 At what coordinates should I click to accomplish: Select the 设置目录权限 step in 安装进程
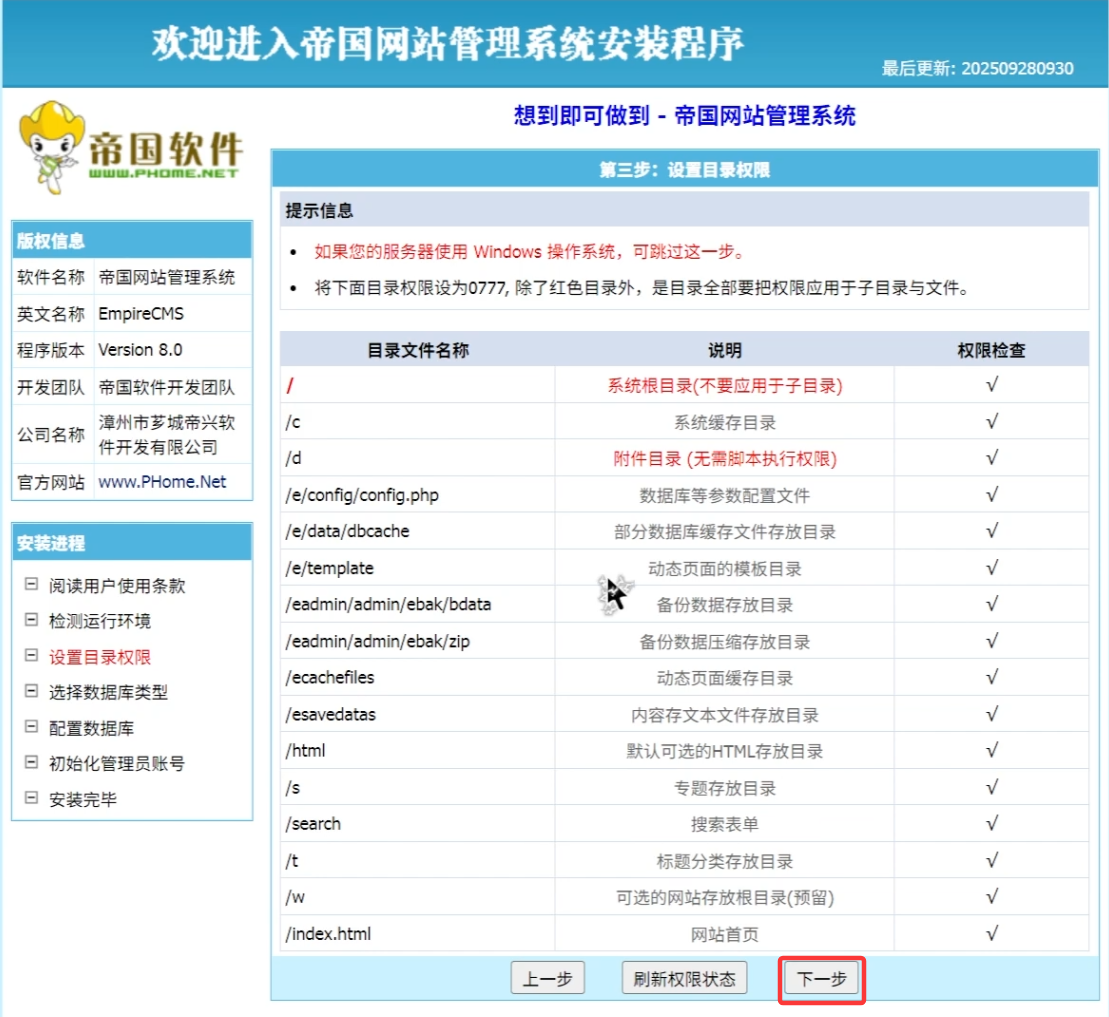coord(100,657)
